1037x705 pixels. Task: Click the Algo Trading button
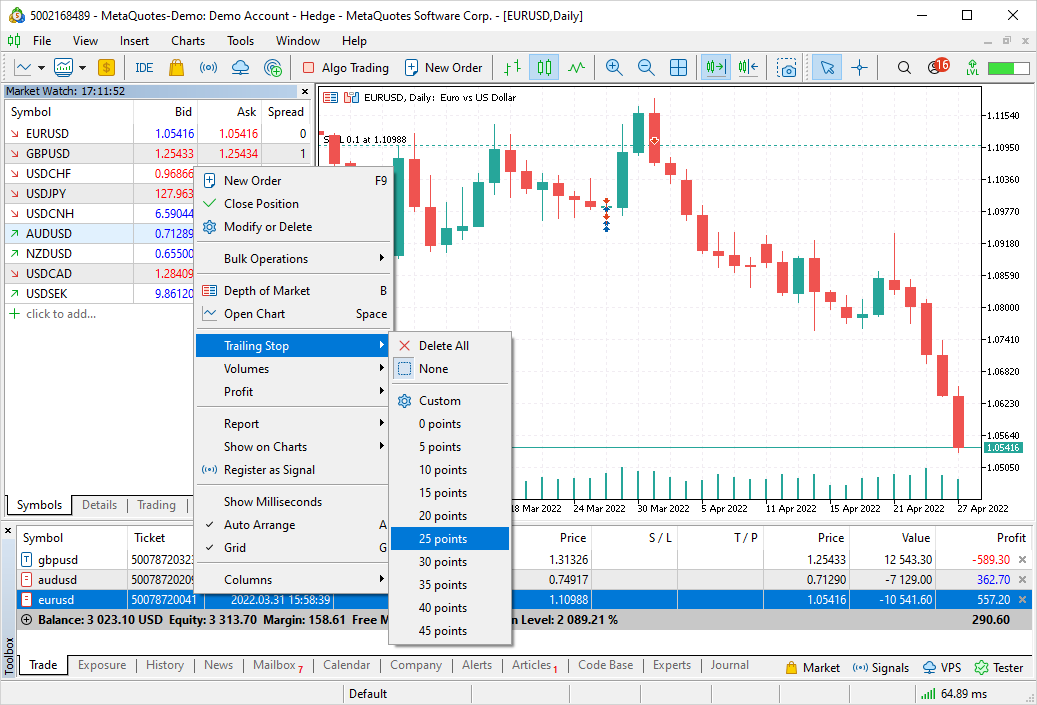345,68
